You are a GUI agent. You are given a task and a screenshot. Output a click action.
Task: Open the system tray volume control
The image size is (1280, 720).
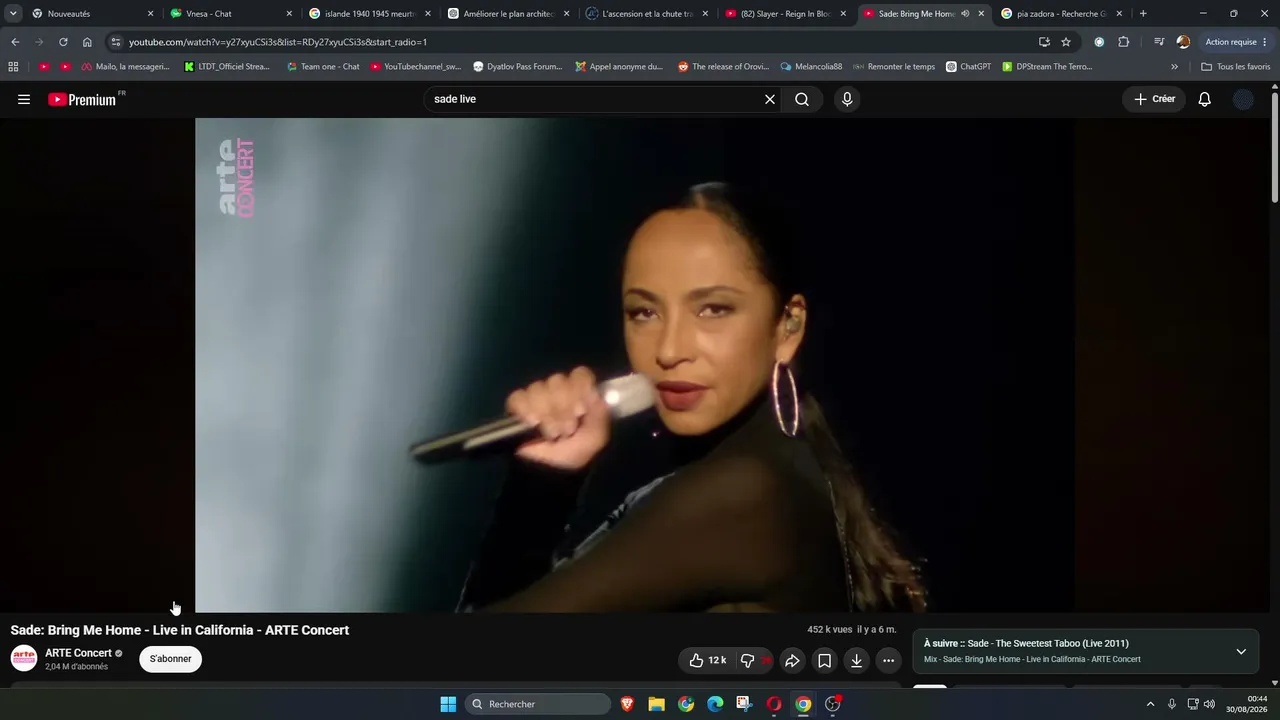[1209, 704]
